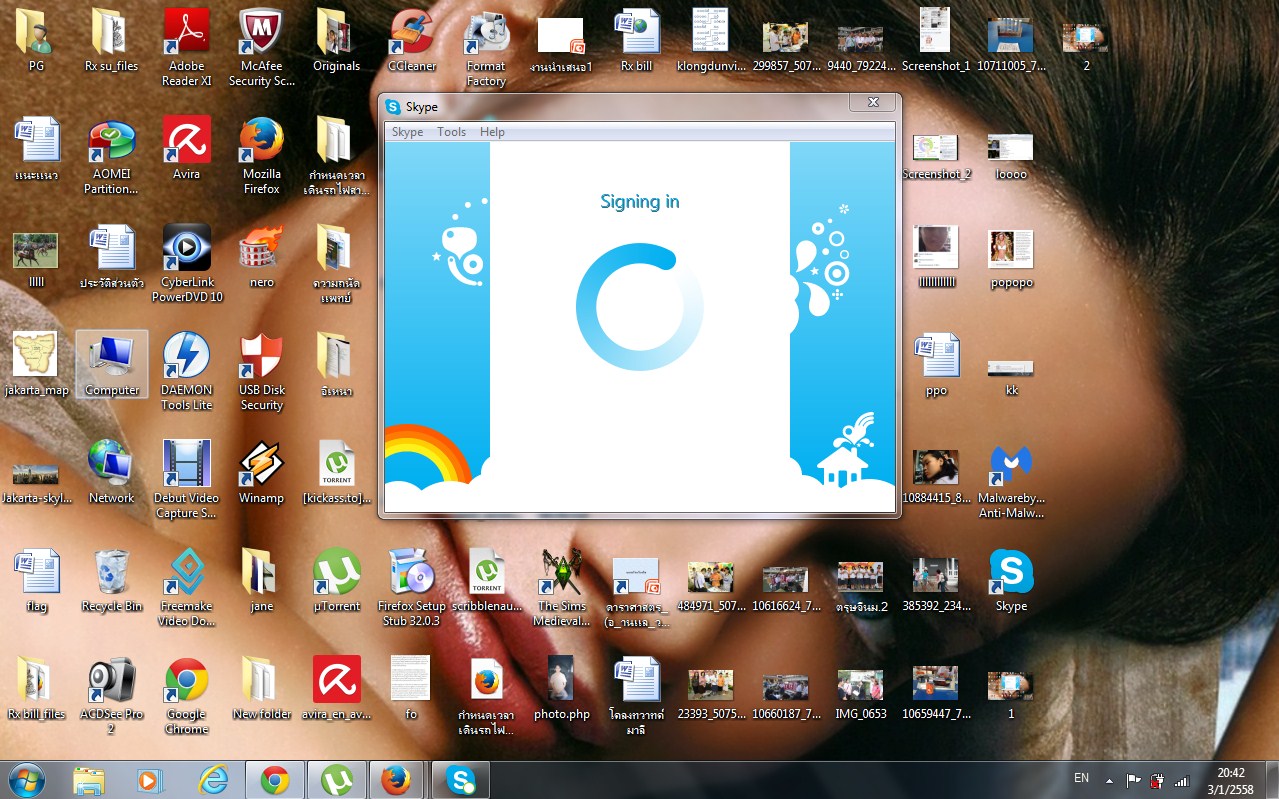The height and width of the screenshot is (799, 1279).
Task: Select the photo.php image file
Action: (x=561, y=689)
